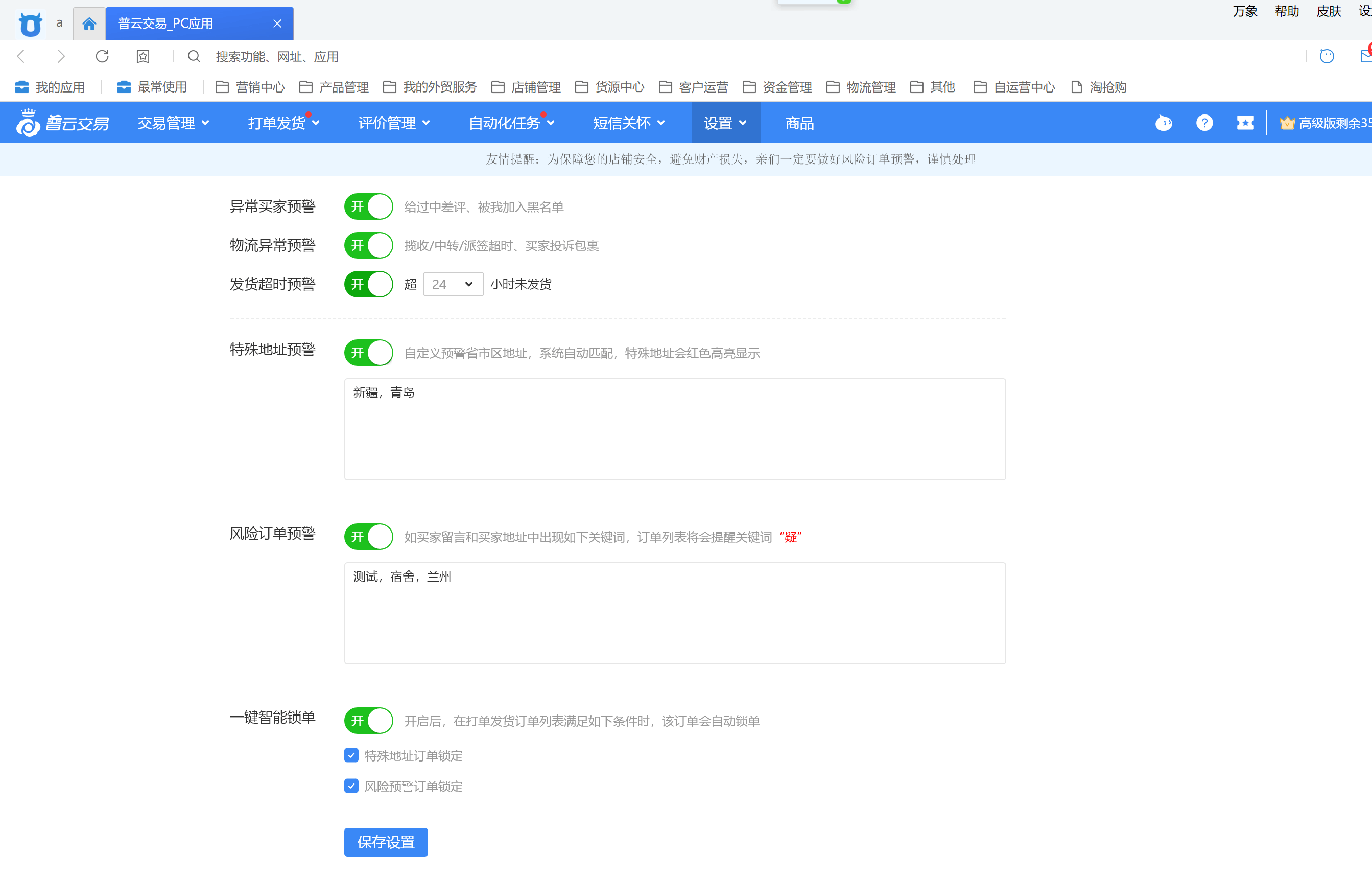This screenshot has width=1372, height=876.
Task: Click the bookmark star icon
Action: 143,56
